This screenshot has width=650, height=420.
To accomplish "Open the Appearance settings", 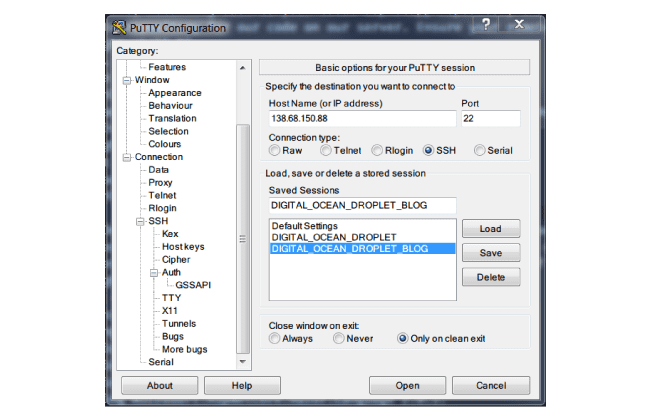I will tap(175, 93).
